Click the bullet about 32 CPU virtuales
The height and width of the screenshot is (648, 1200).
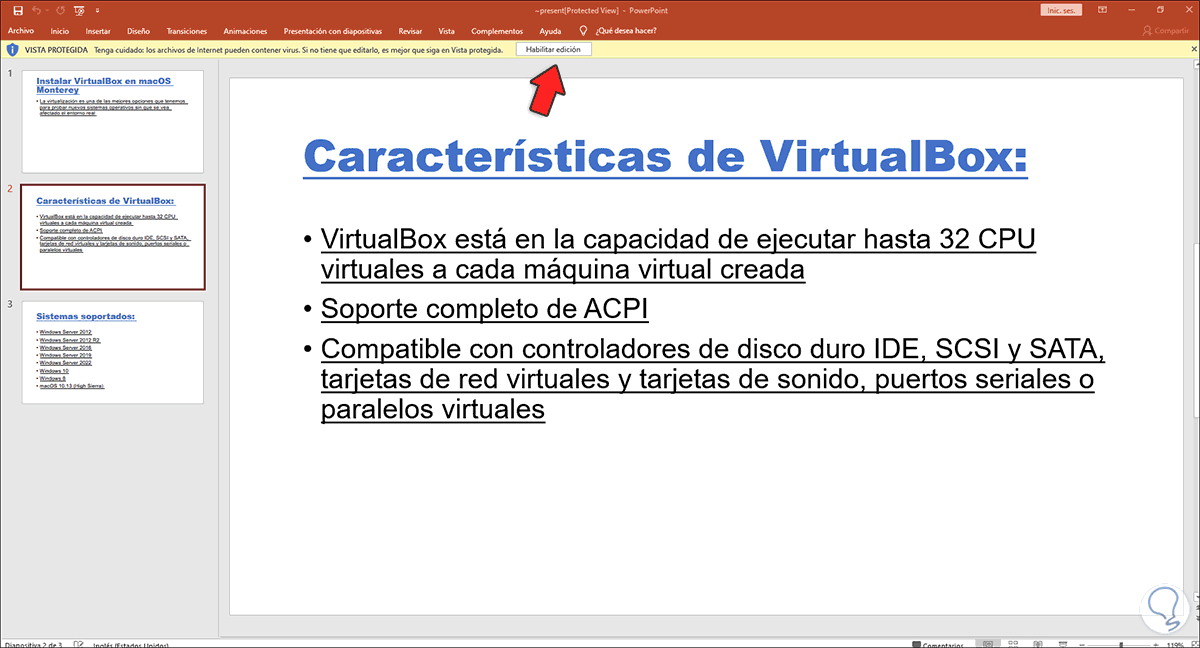point(678,254)
